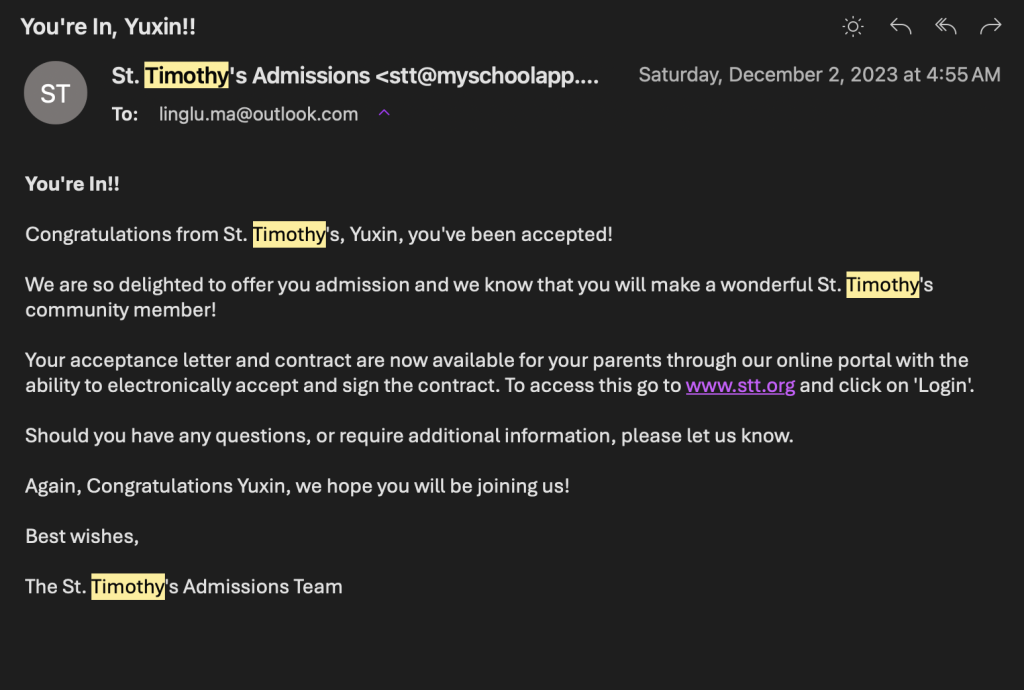Click the bold You're In!! body heading
1024x690 pixels.
pos(72,184)
